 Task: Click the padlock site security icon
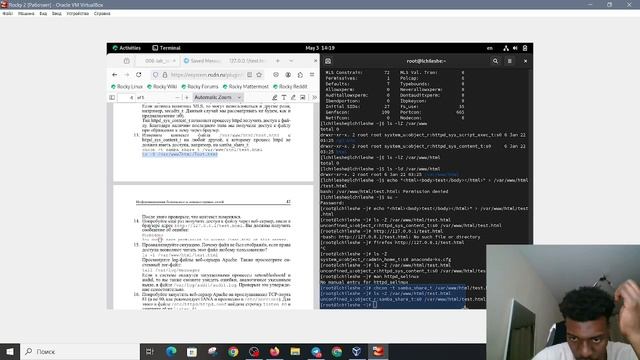coord(165,75)
